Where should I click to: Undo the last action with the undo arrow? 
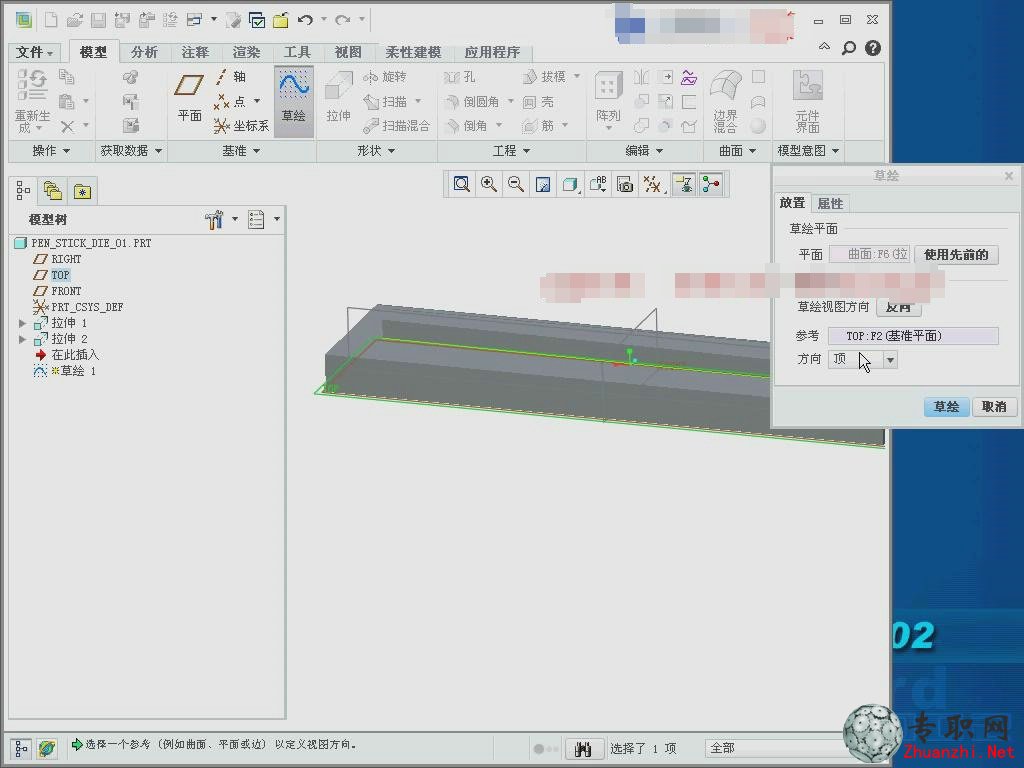[x=305, y=20]
